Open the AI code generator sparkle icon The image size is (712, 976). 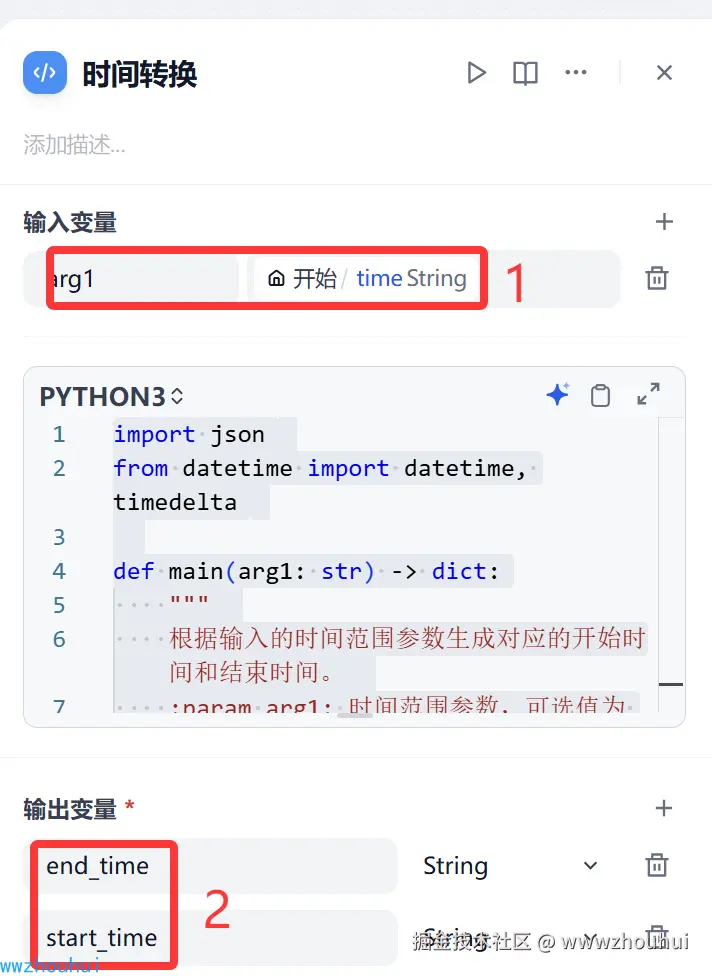tap(558, 395)
